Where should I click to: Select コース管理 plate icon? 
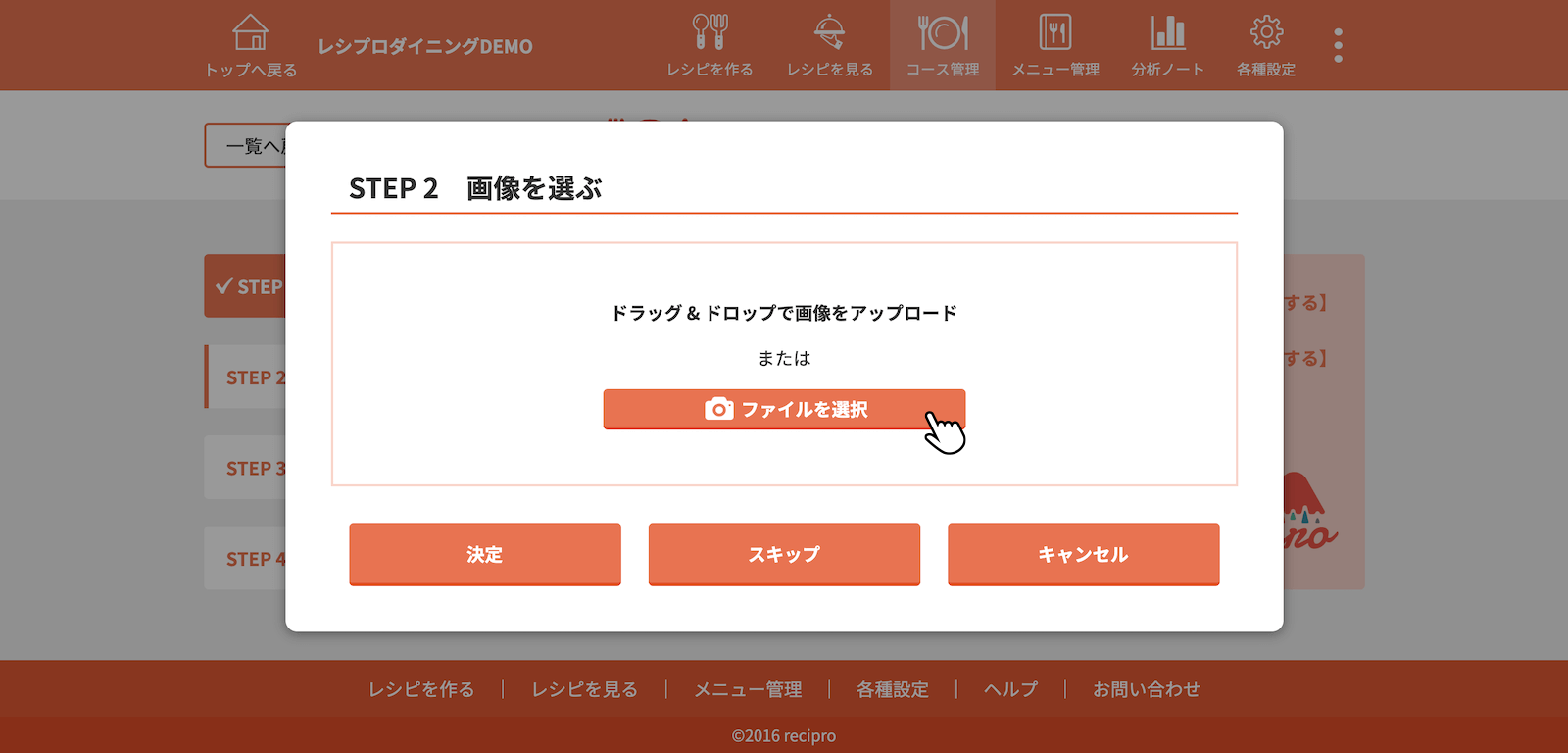[942, 33]
